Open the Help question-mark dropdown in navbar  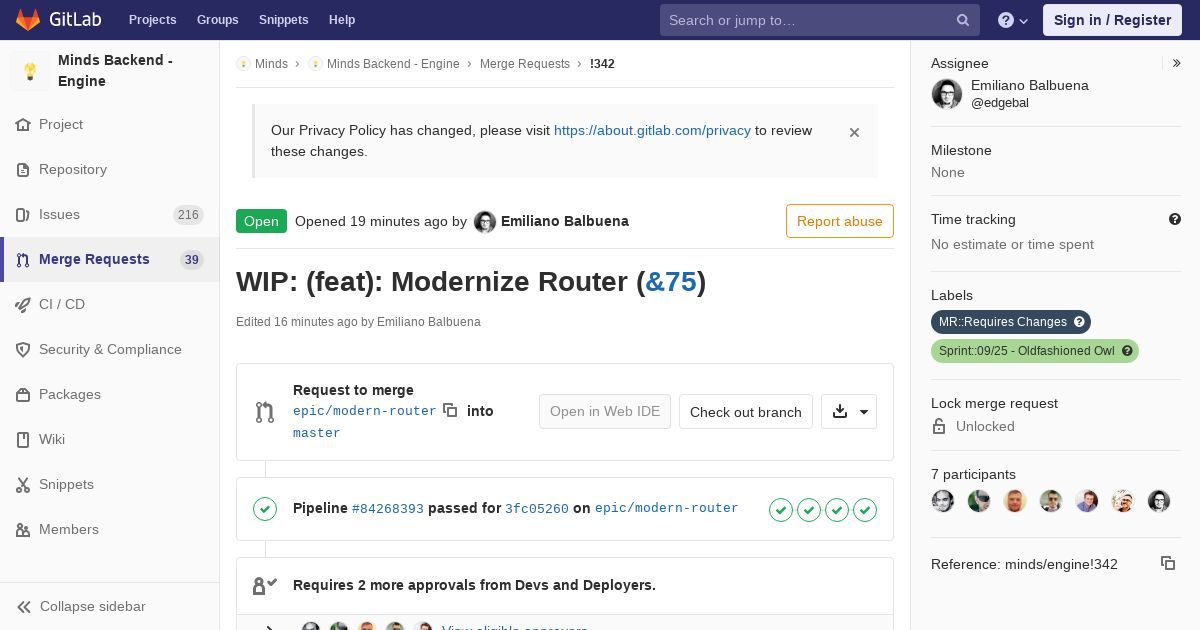pos(1013,20)
